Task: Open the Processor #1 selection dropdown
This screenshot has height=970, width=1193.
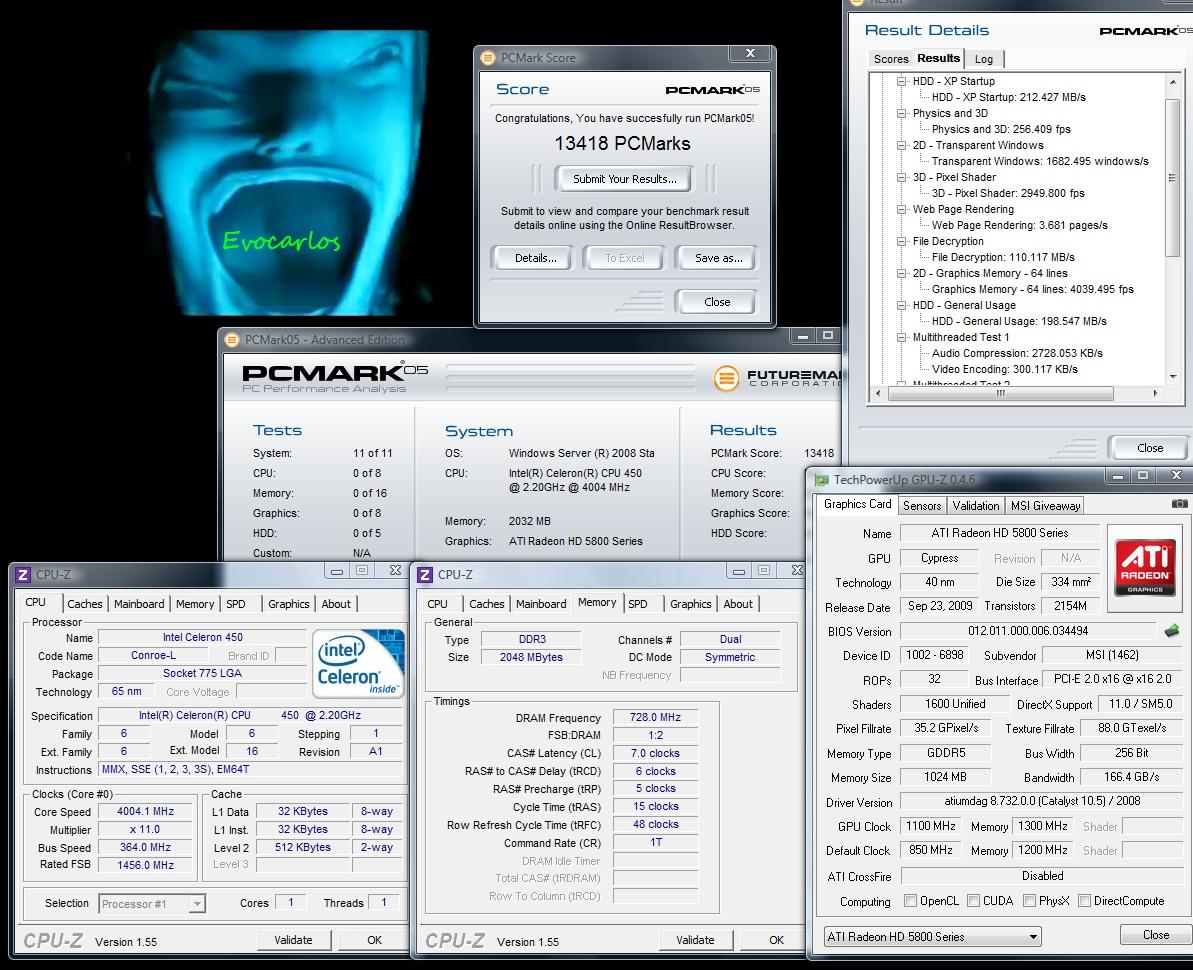Action: coord(152,904)
